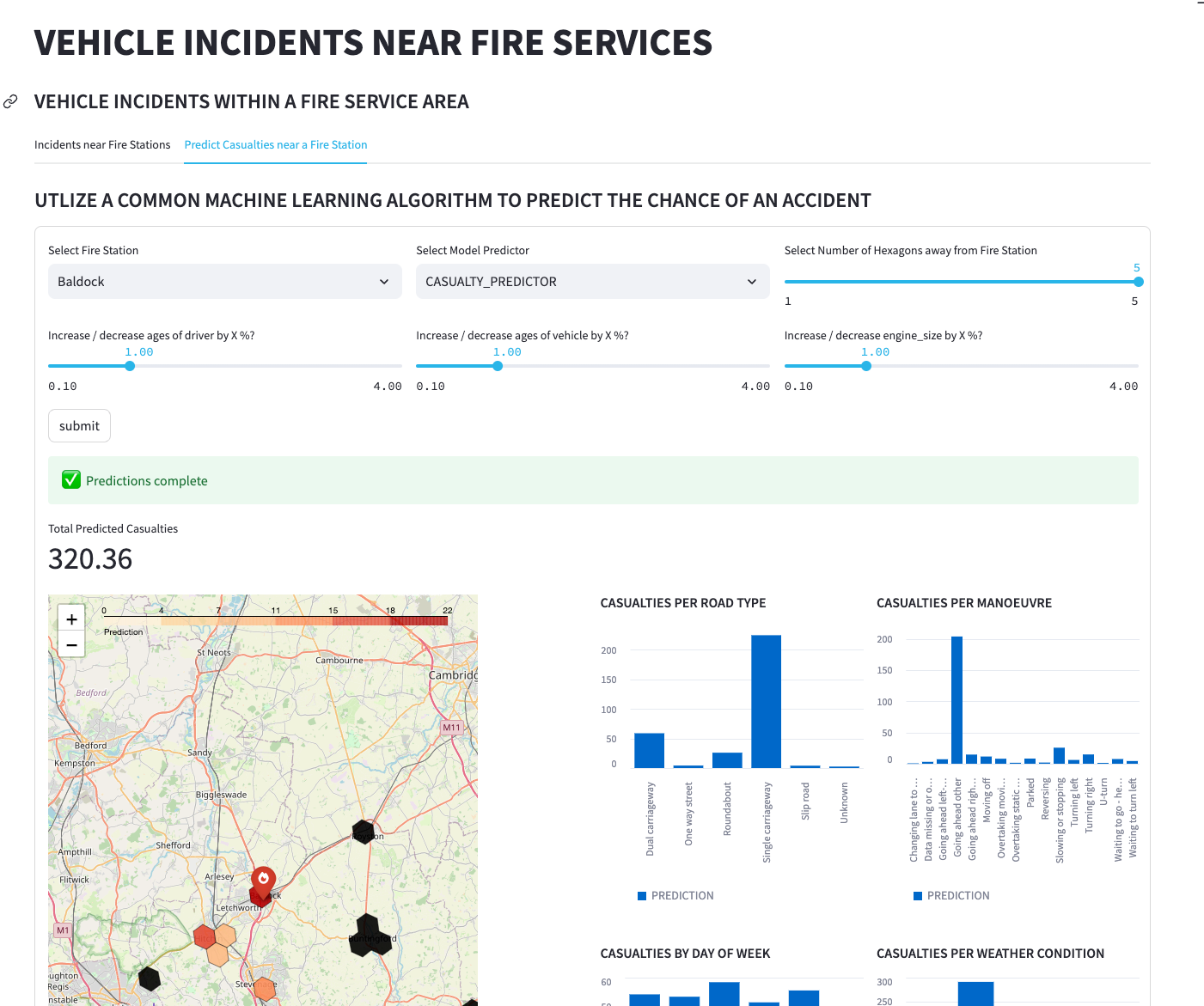Click the hexagons away slider handle
Image resolution: width=1204 pixels, height=1006 pixels.
pyautogui.click(x=1138, y=282)
